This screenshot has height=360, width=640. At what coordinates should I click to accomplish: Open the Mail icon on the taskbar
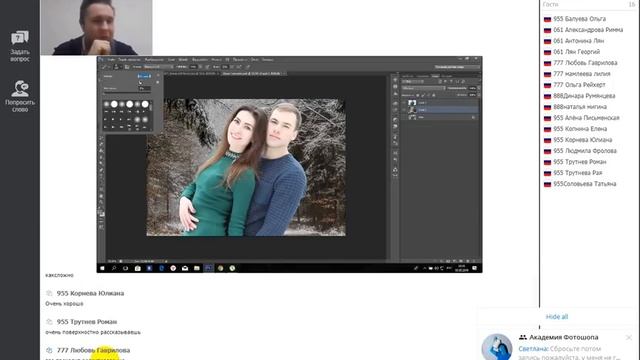[185, 268]
